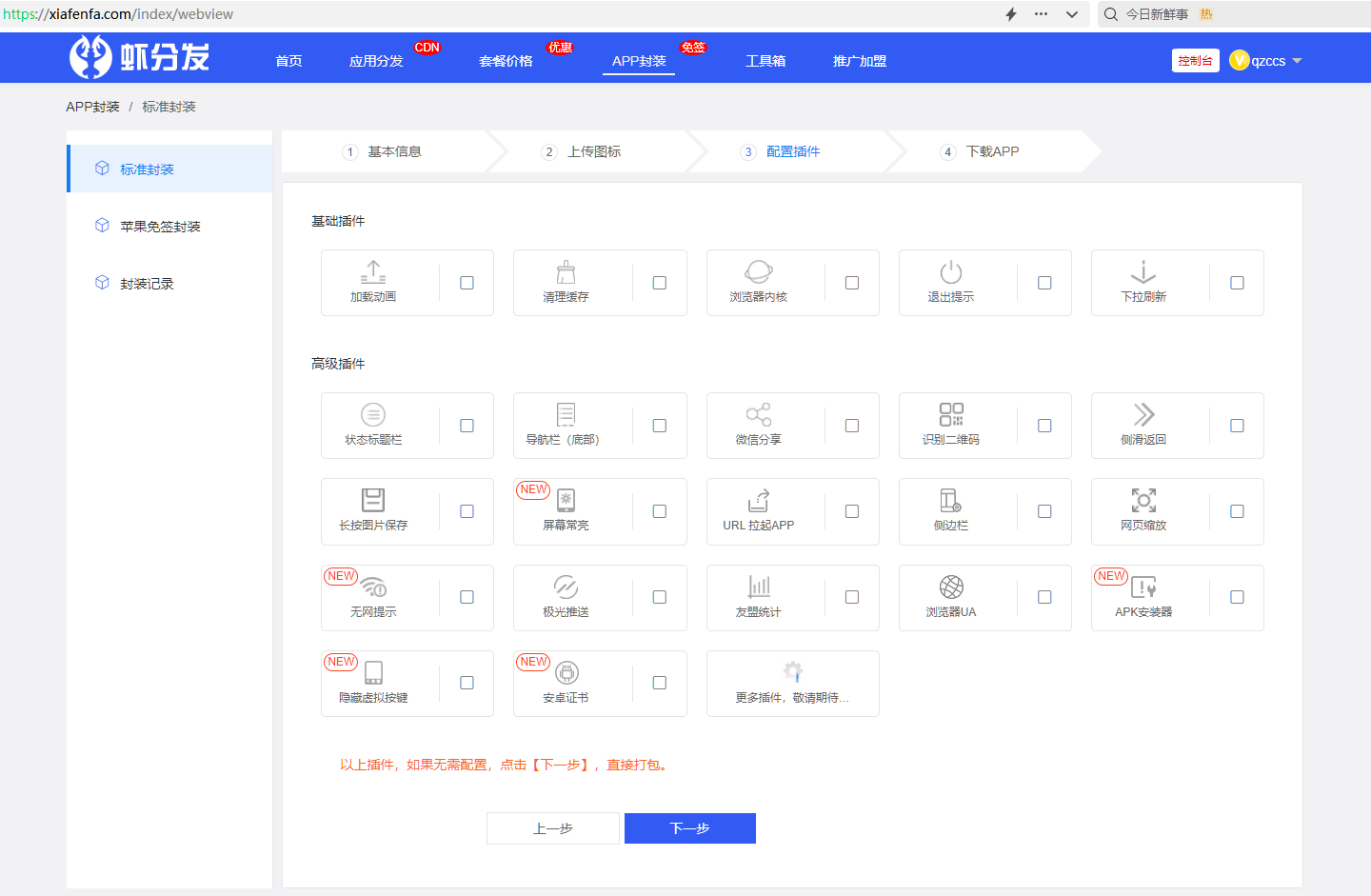
Task: Enable the 下拉刷新 checkbox
Action: [1237, 283]
